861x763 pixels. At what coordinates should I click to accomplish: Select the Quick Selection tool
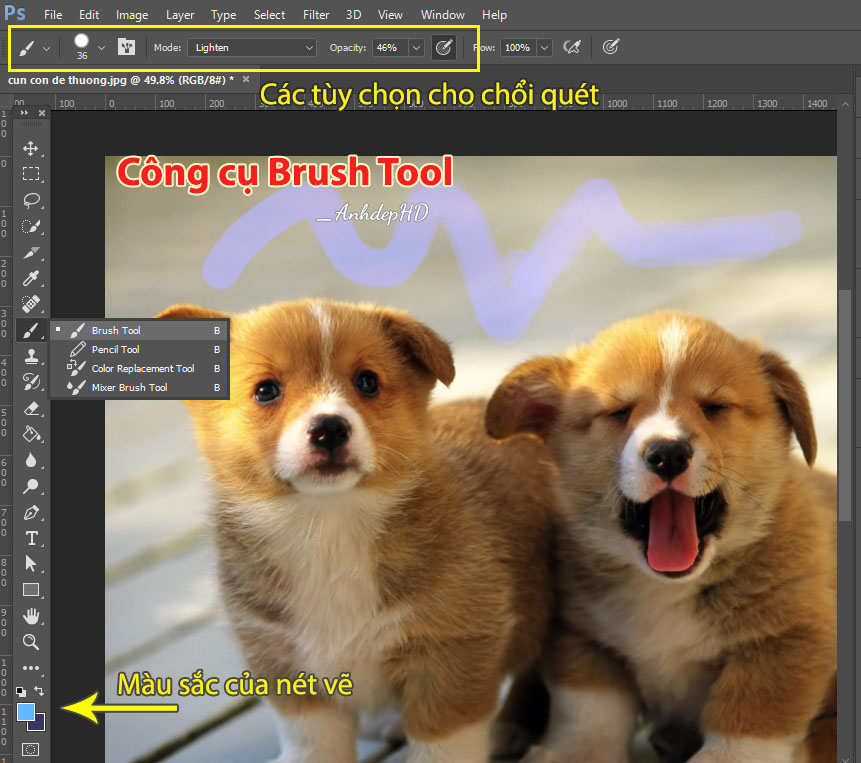click(x=31, y=226)
